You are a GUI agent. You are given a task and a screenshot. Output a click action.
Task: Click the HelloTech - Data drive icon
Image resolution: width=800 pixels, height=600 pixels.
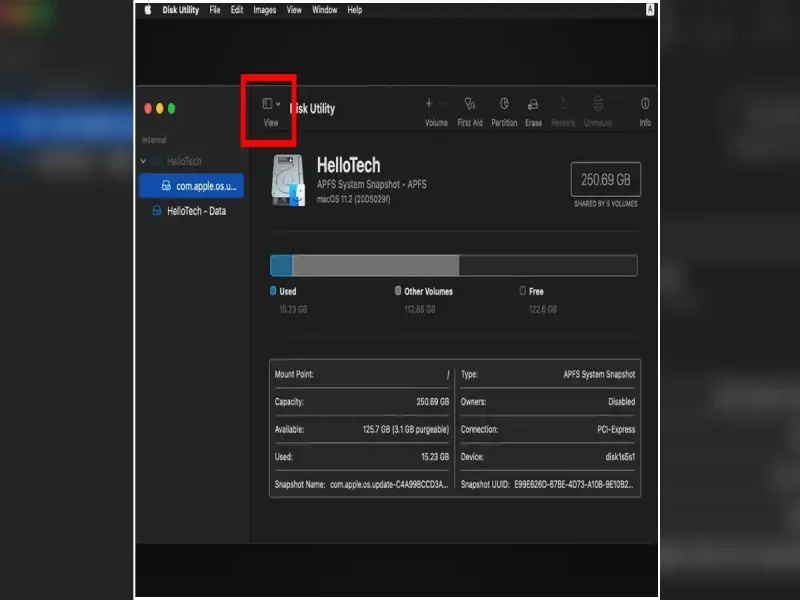pos(157,211)
